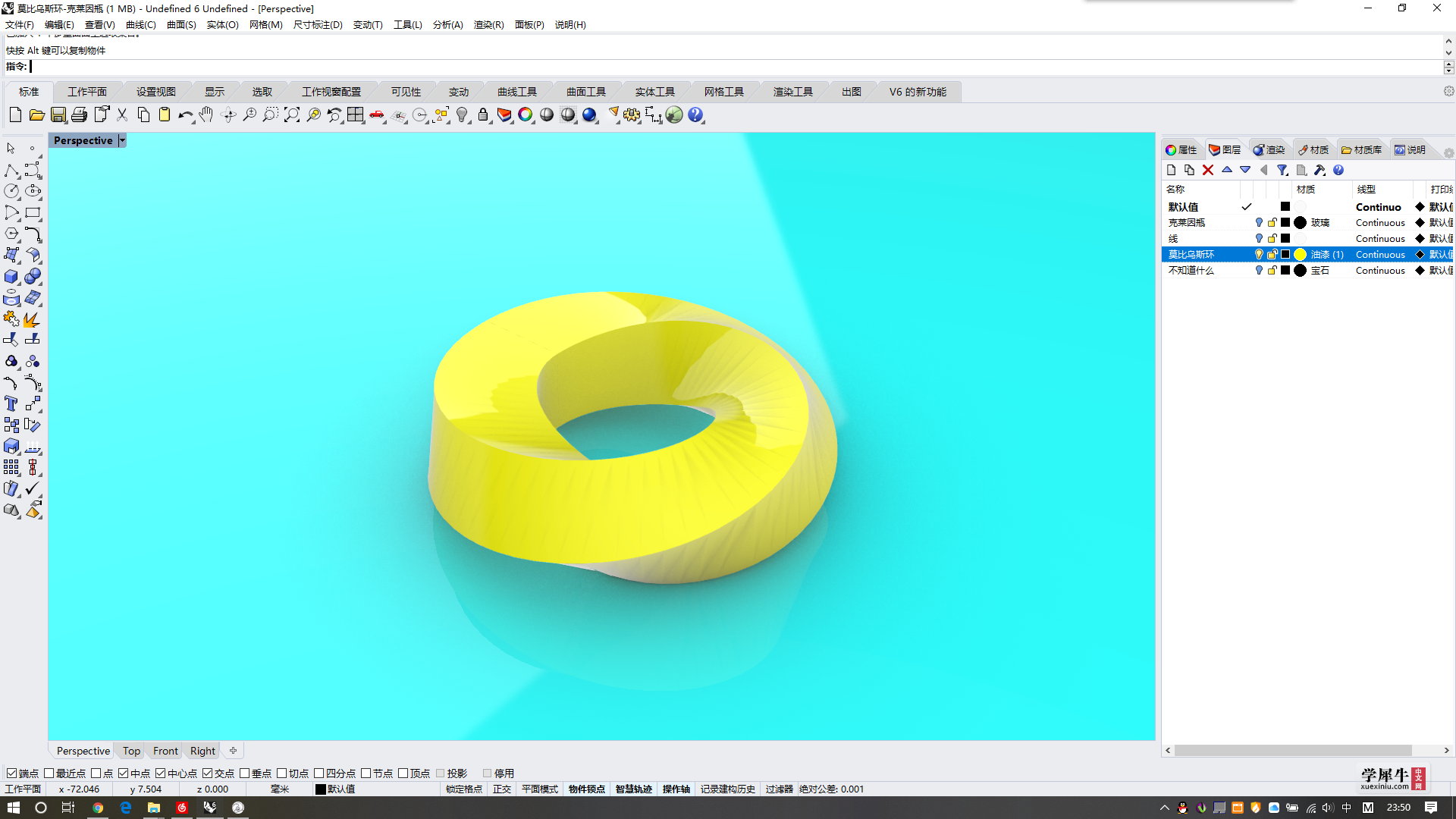
Task: Click the padlock Lock objects icon
Action: click(x=483, y=115)
